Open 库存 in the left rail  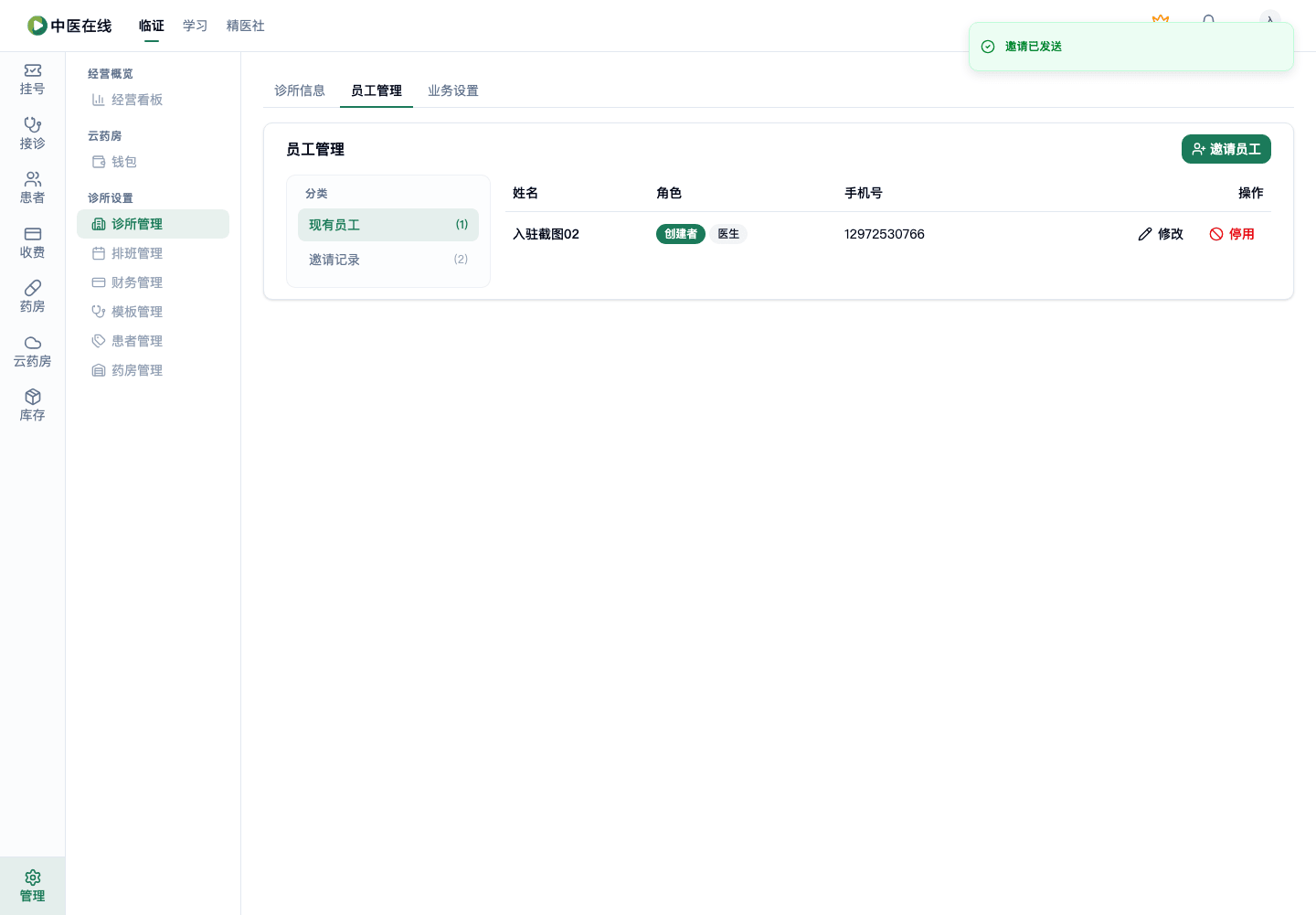(32, 406)
